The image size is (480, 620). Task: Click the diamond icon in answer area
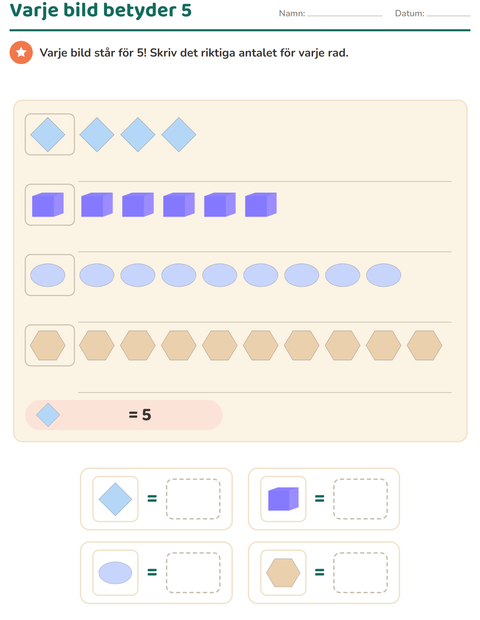coord(115,499)
